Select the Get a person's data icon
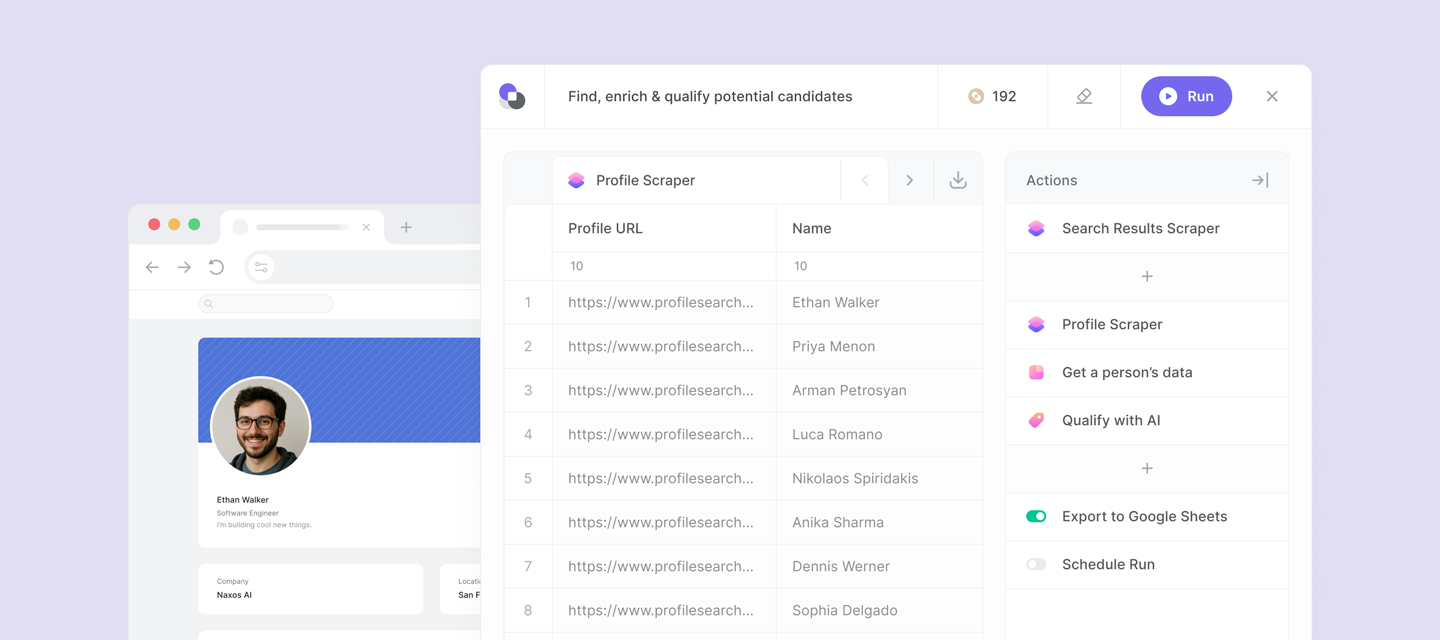The image size is (1440, 640). [1035, 372]
